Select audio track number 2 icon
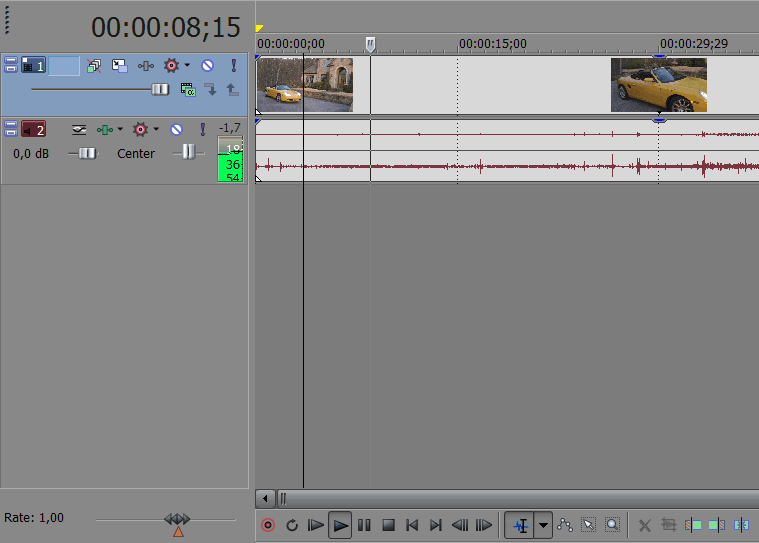Viewport: 759px width, 543px height. pos(33,129)
